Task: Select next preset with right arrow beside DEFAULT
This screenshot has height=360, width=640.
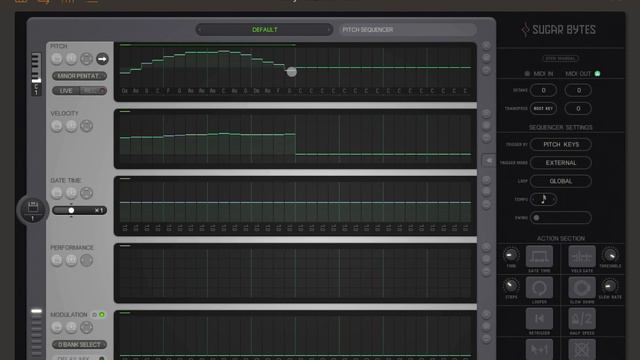Action: click(x=329, y=30)
